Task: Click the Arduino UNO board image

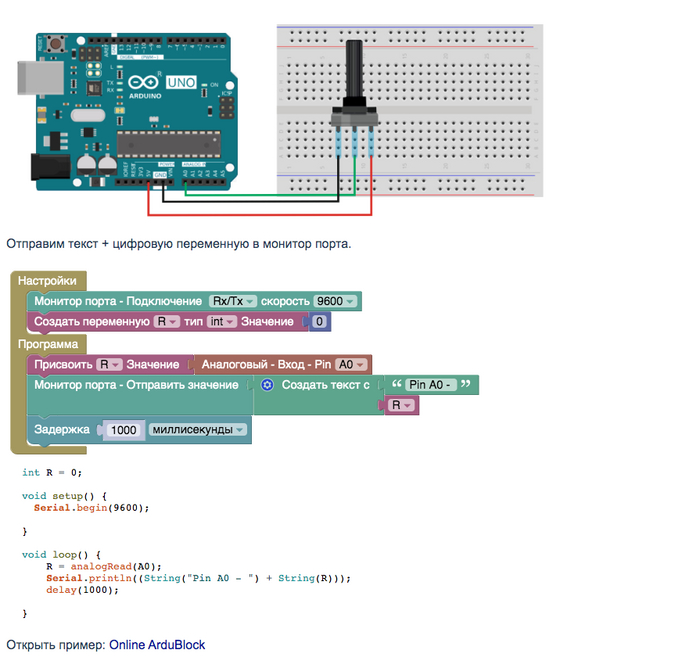Action: coord(129,112)
